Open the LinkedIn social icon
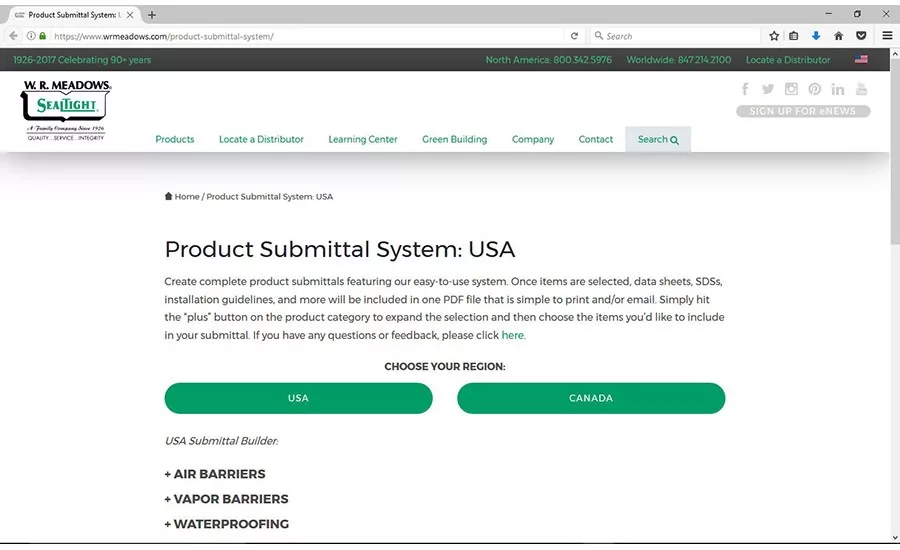The height and width of the screenshot is (550, 900). click(x=838, y=89)
